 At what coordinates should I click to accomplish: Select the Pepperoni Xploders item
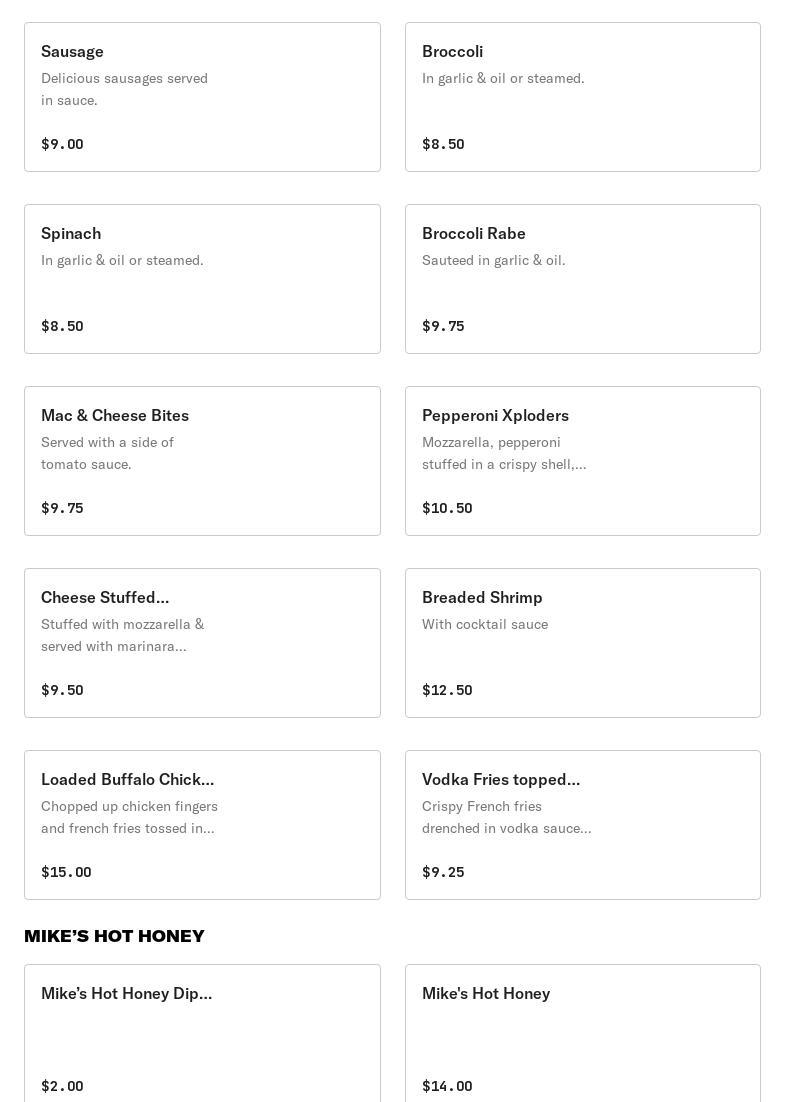coord(582,461)
